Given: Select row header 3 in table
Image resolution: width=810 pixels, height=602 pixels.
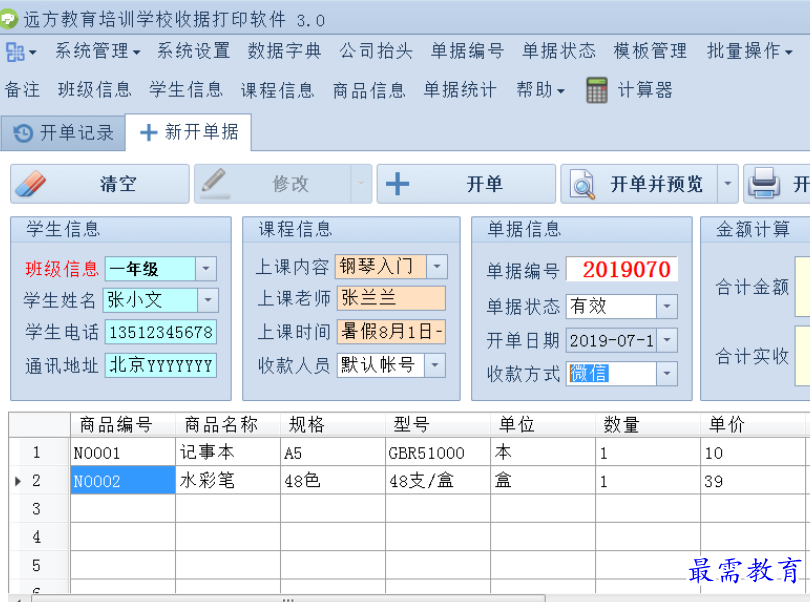Looking at the screenshot, I should pyautogui.click(x=39, y=508).
